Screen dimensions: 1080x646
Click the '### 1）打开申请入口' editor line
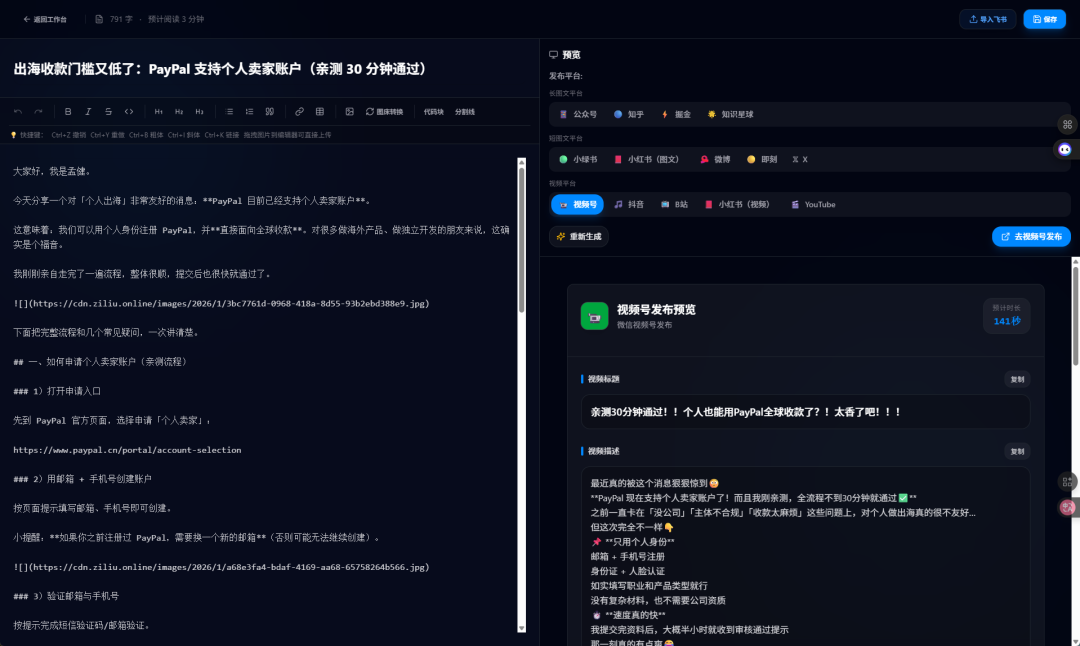tap(57, 391)
